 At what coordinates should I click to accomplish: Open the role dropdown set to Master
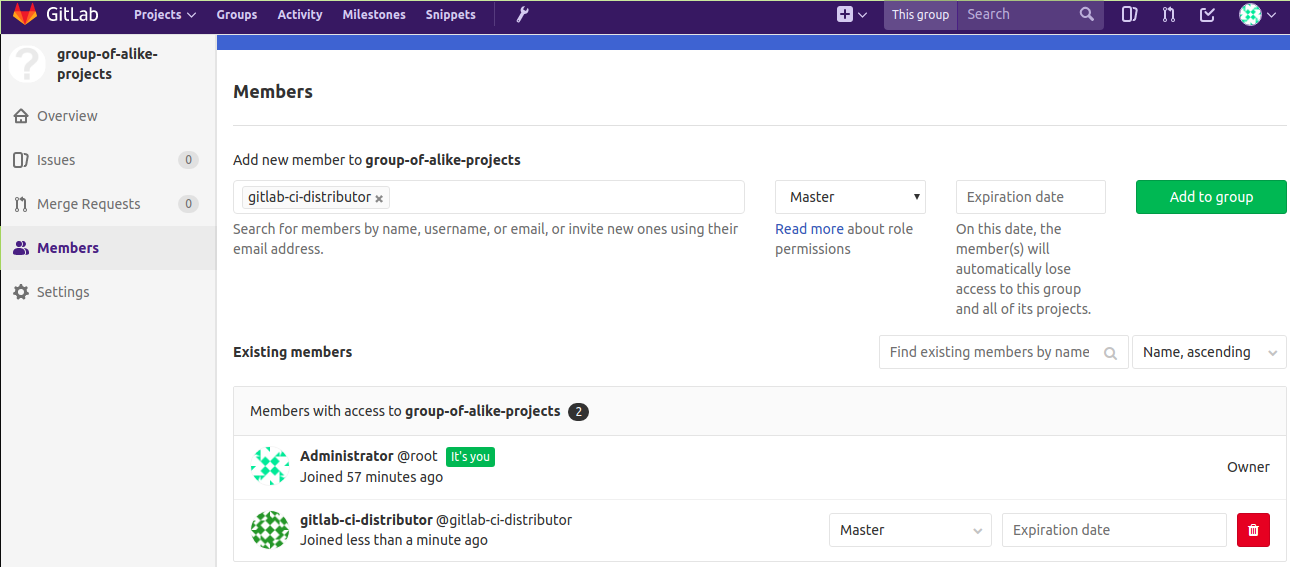click(850, 197)
